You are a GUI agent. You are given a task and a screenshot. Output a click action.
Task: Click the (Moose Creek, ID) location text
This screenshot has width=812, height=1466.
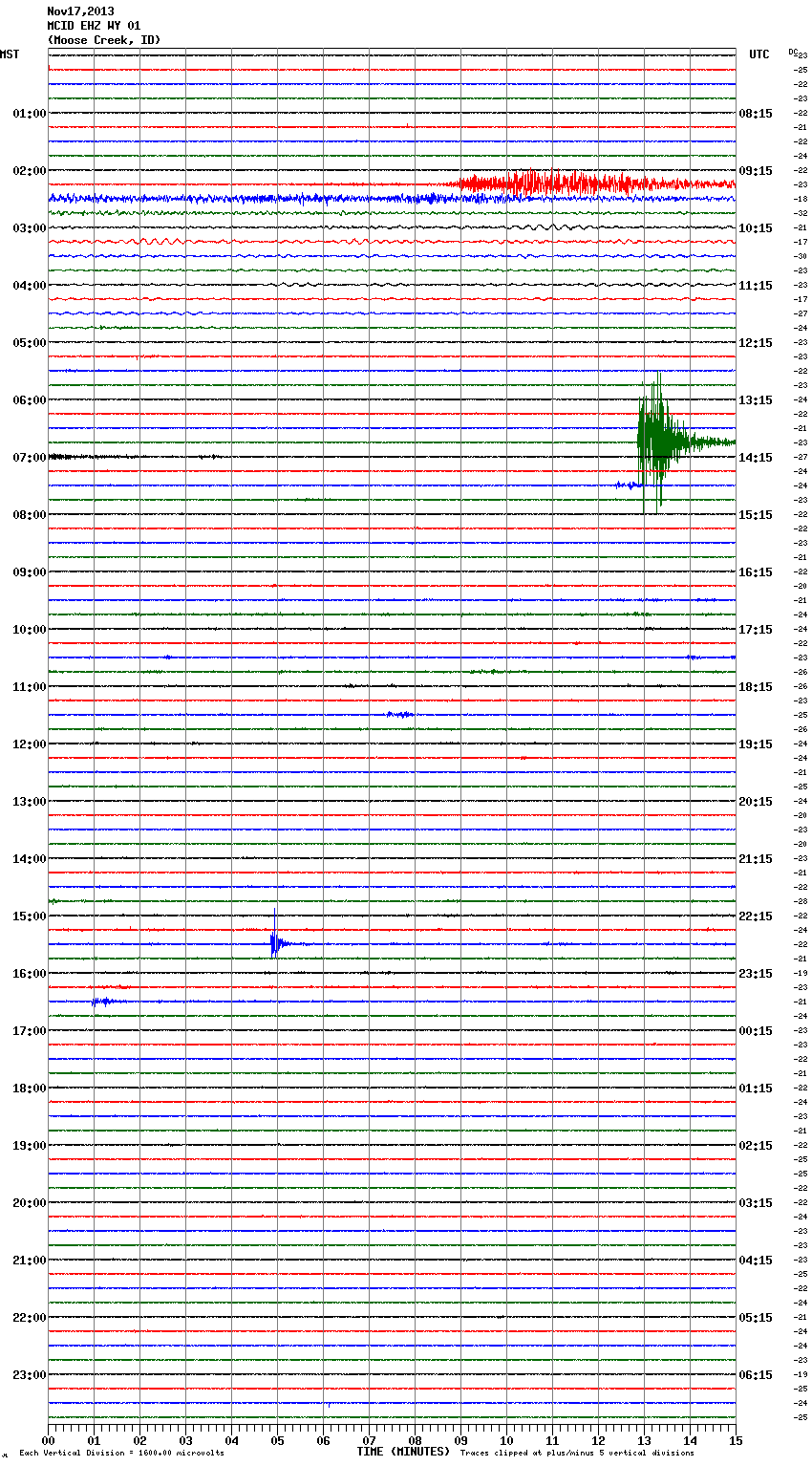(104, 40)
